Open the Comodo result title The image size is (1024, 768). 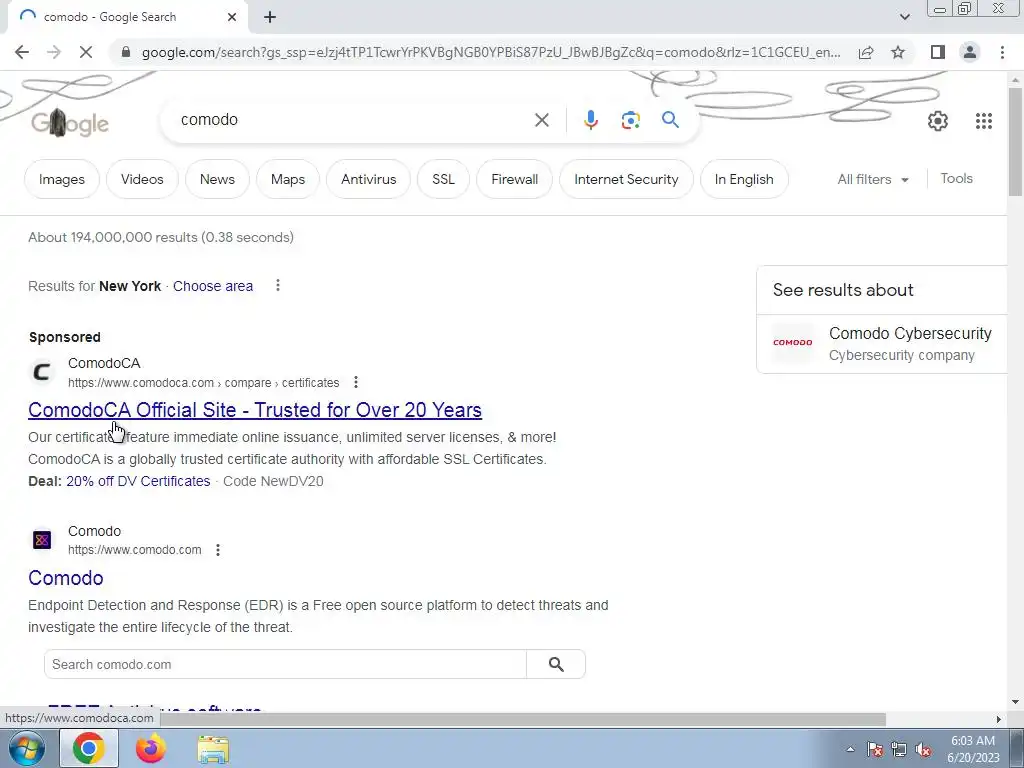tap(65, 578)
